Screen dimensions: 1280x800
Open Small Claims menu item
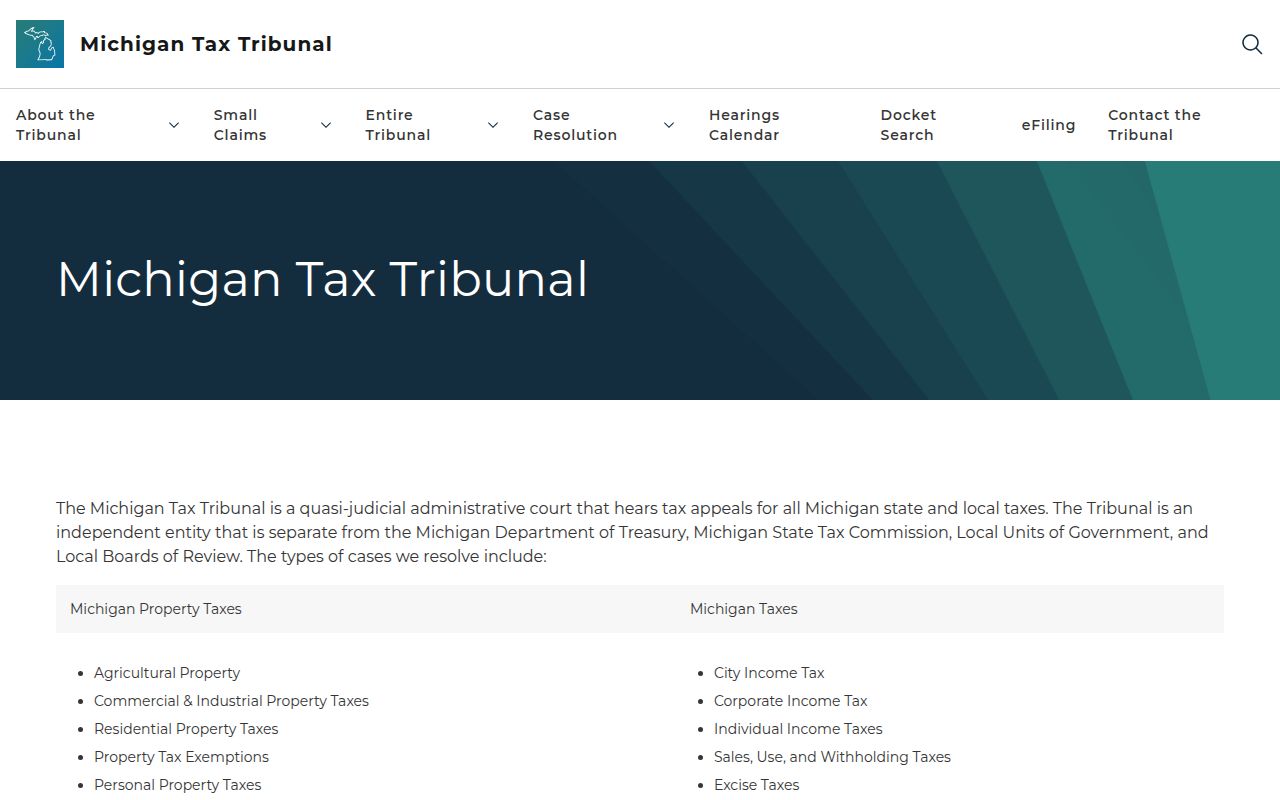240,125
